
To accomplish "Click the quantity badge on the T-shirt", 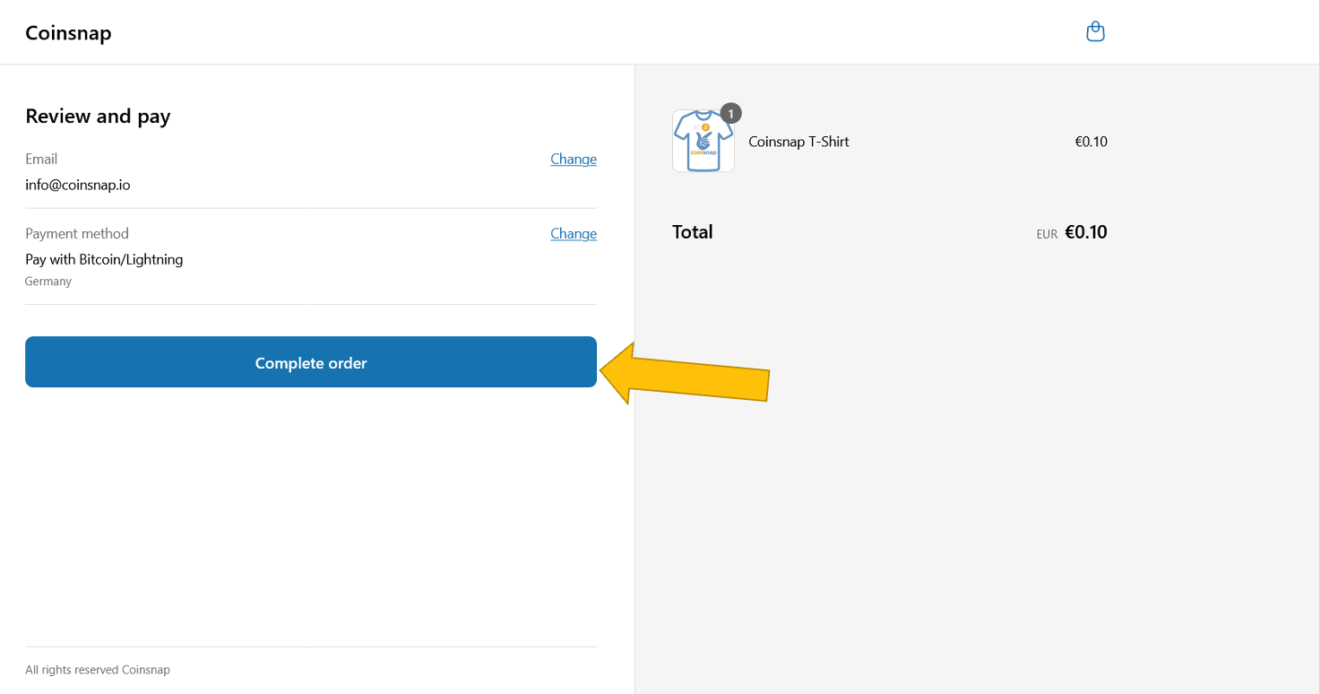I will 731,114.
